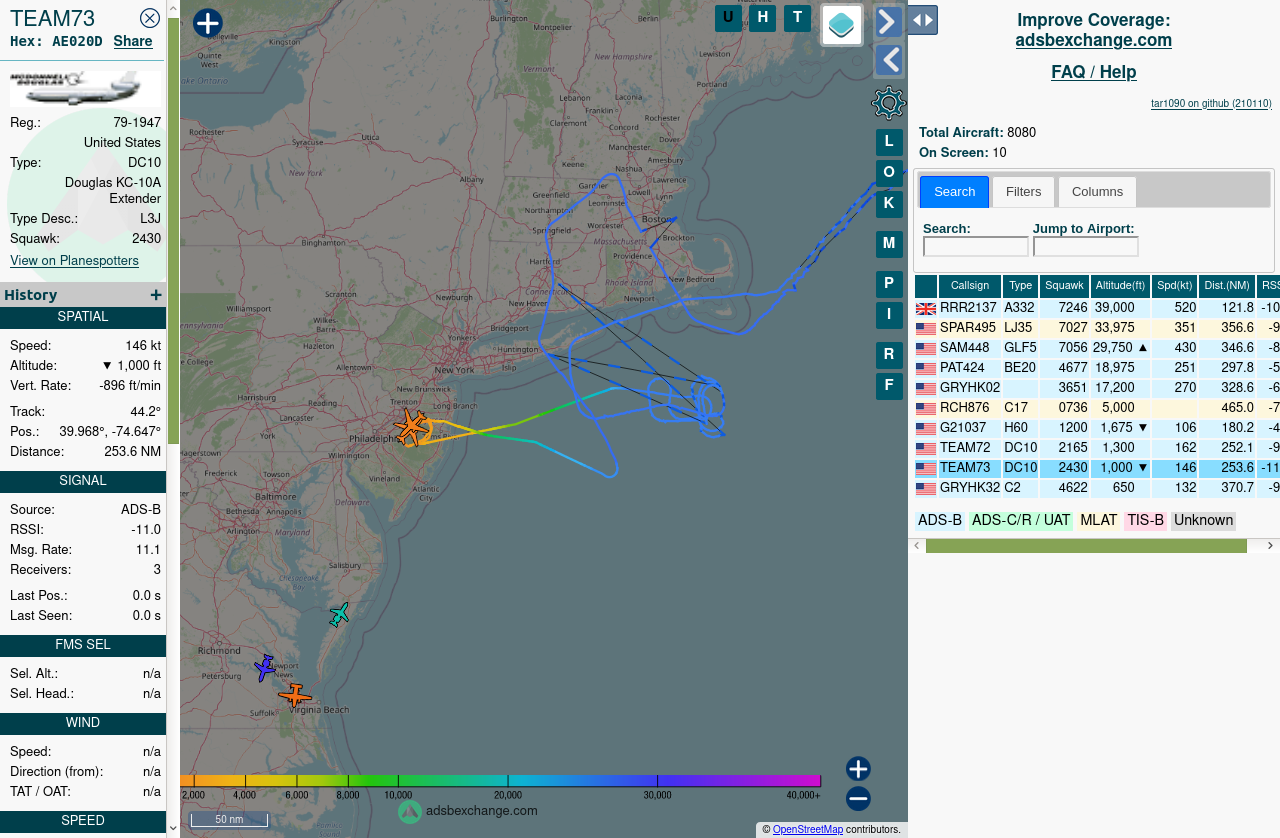Open the OpenStreetMap contributors link
This screenshot has width=1280, height=838.
[x=808, y=830]
